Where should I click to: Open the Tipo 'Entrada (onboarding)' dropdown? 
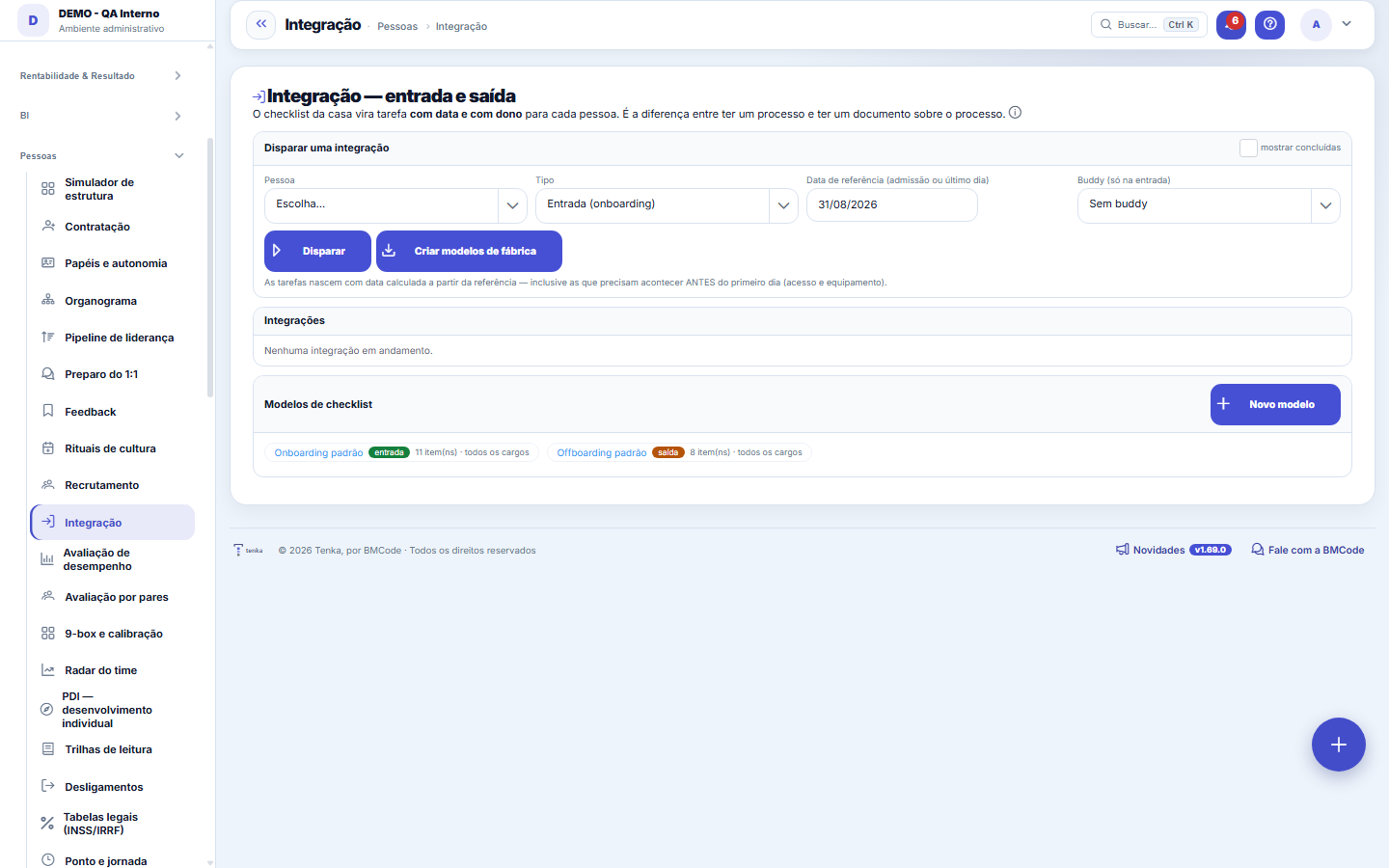[x=667, y=205]
